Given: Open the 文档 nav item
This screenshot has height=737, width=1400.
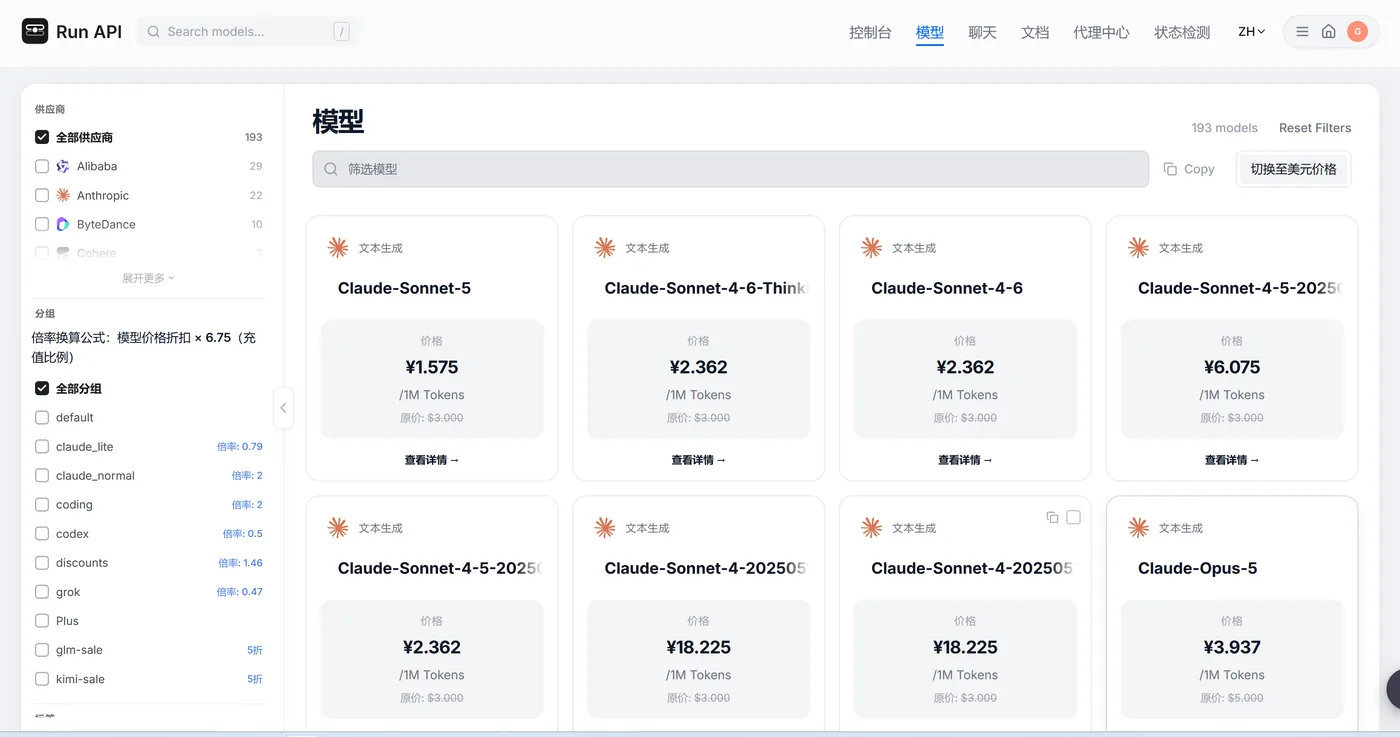Looking at the screenshot, I should click(x=1035, y=32).
